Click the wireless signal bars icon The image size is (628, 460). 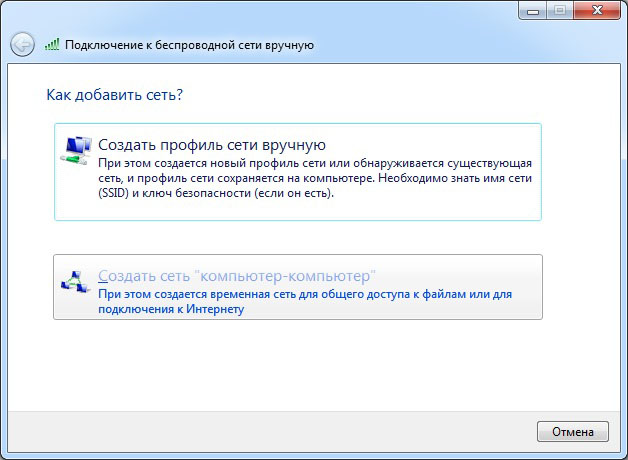click(x=53, y=45)
